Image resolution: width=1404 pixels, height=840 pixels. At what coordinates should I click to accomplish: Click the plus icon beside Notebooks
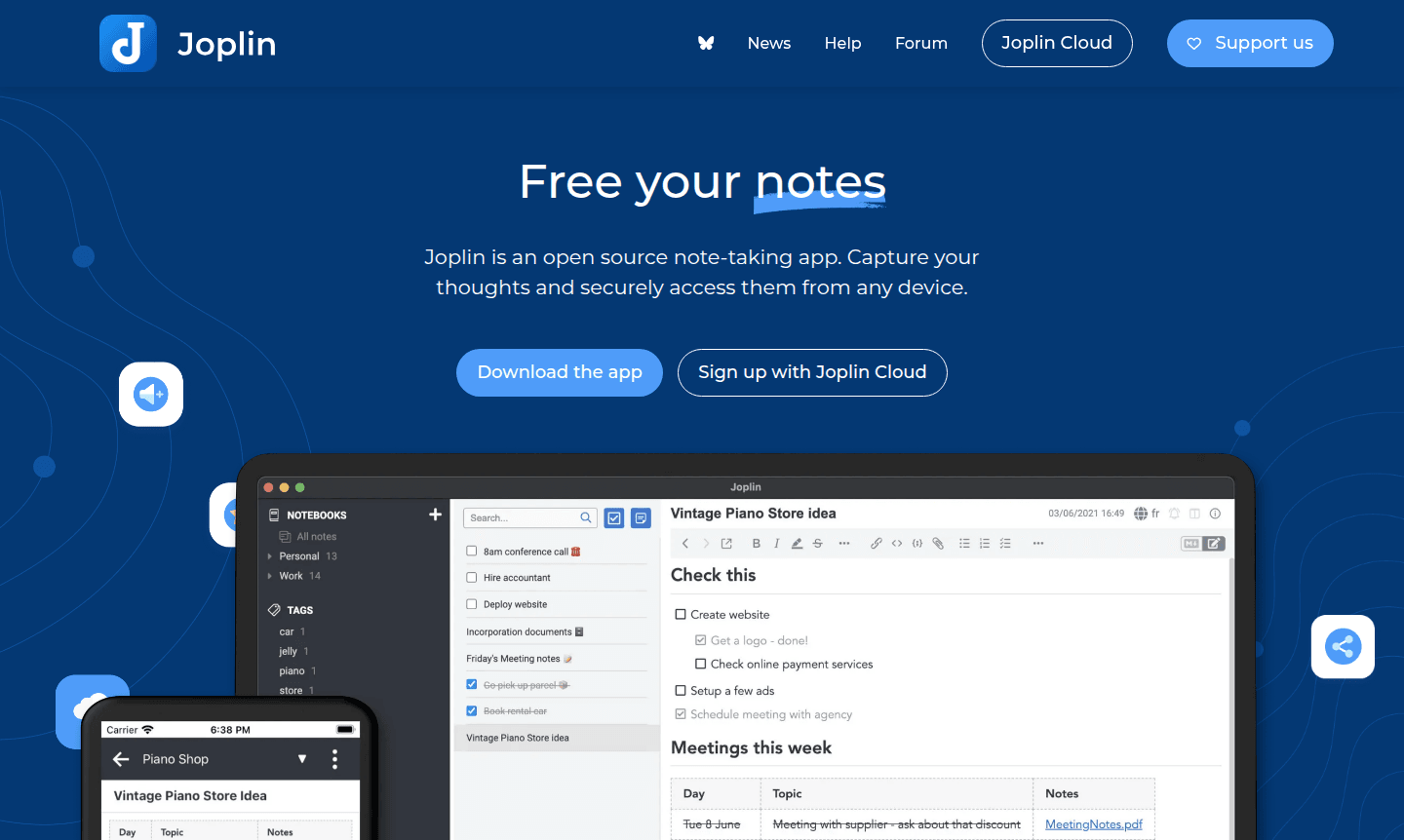tap(435, 515)
